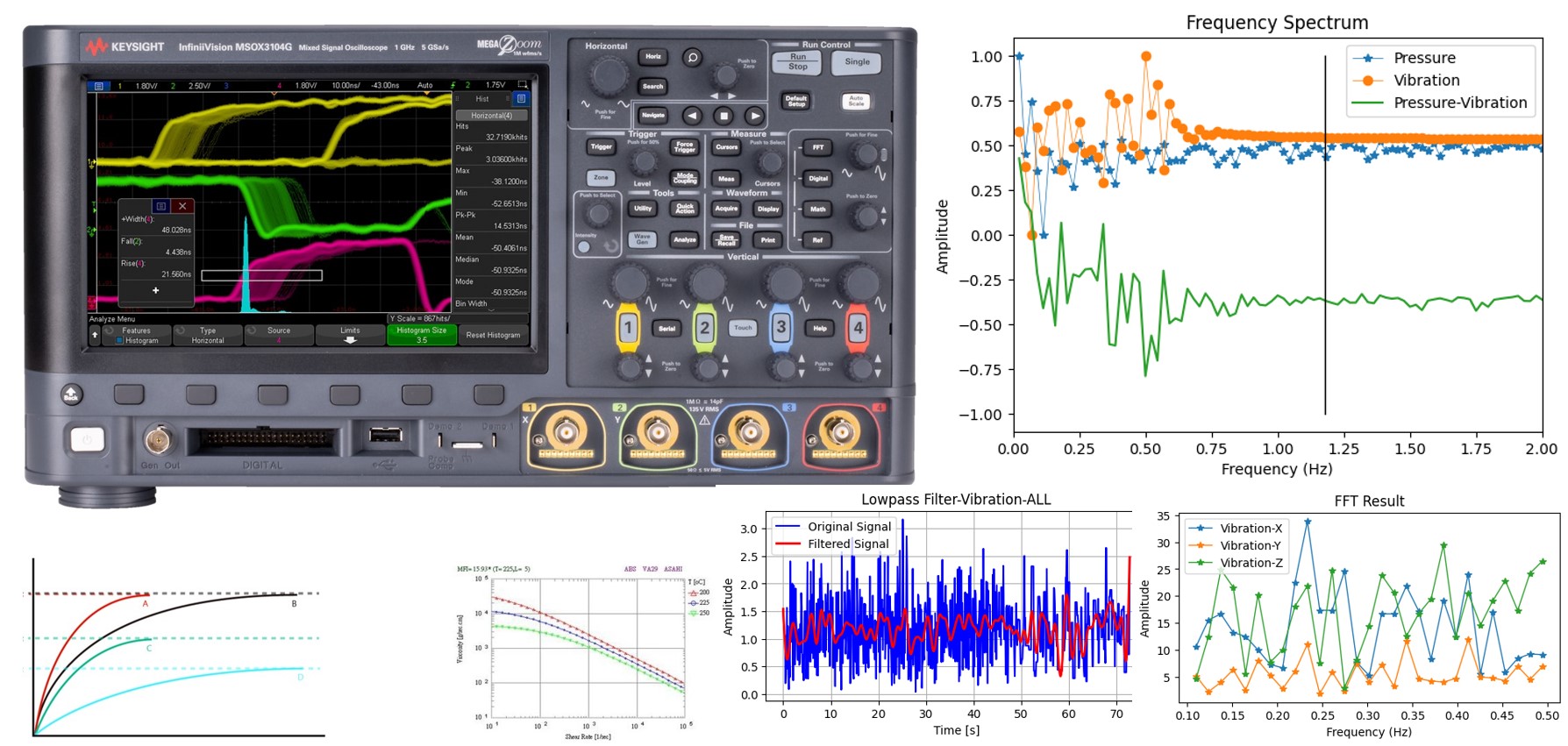Viewport: 1568px width, 746px height.
Task: Tap Reset Histogram softkey
Action: (493, 335)
